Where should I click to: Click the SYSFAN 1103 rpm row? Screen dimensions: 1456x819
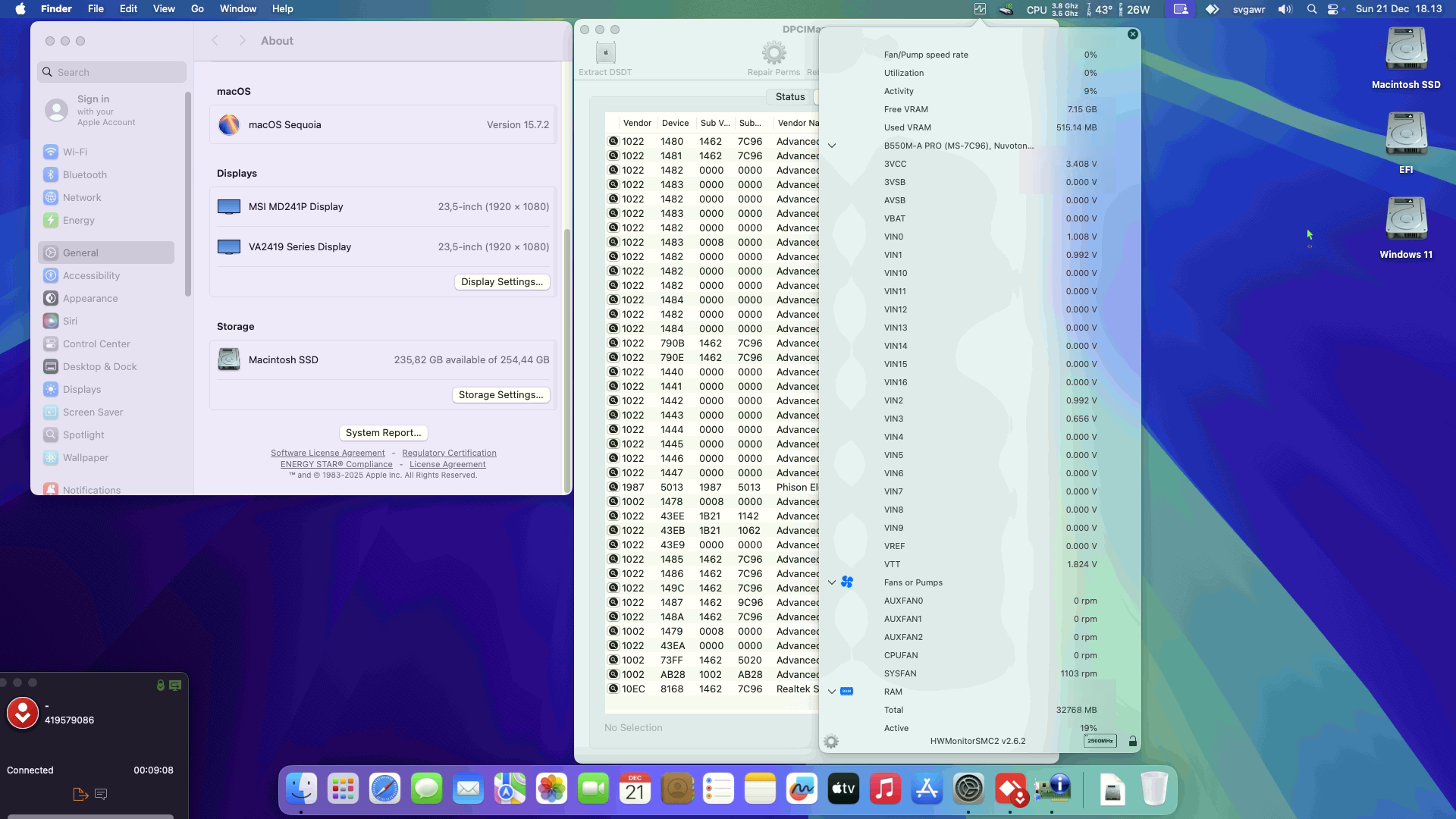[980, 673]
